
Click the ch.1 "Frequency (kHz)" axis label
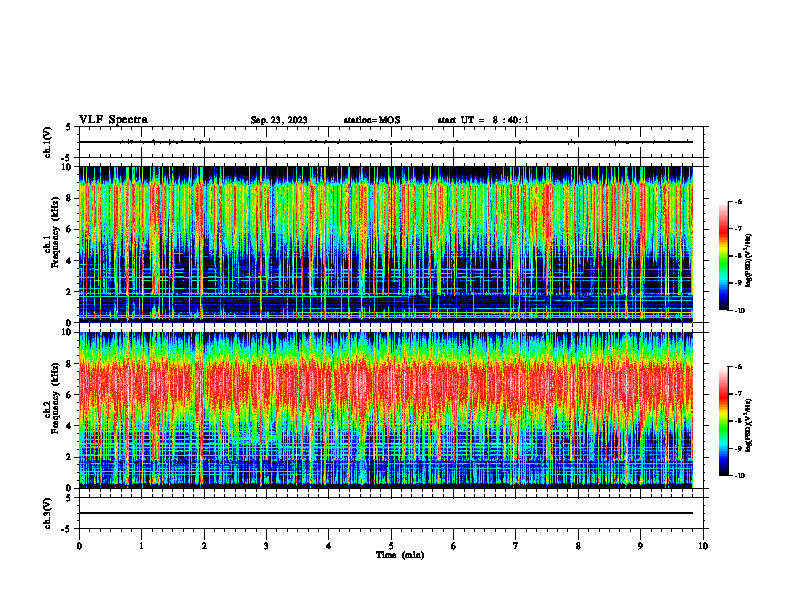[x=56, y=233]
